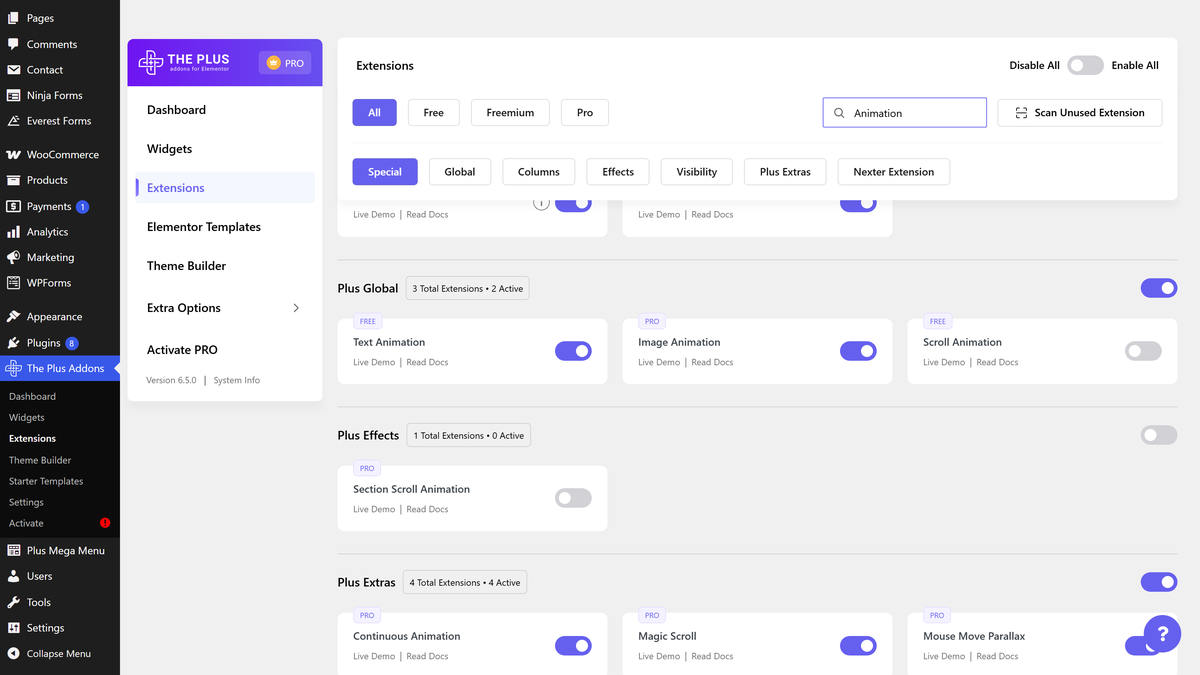The height and width of the screenshot is (675, 1200).
Task: Turn off the Text Animation extension toggle
Action: point(573,351)
